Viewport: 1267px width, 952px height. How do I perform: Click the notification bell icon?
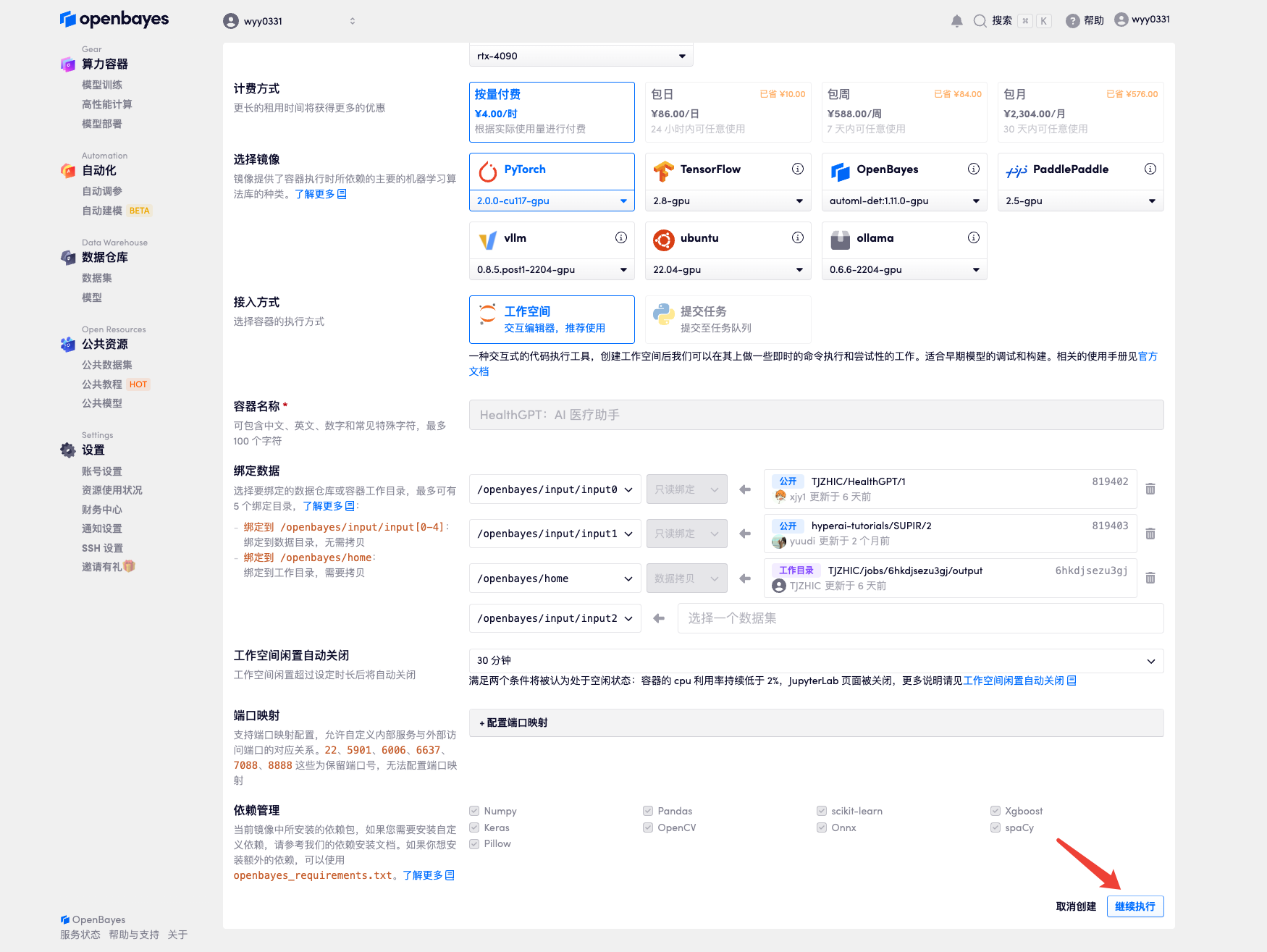coord(956,21)
